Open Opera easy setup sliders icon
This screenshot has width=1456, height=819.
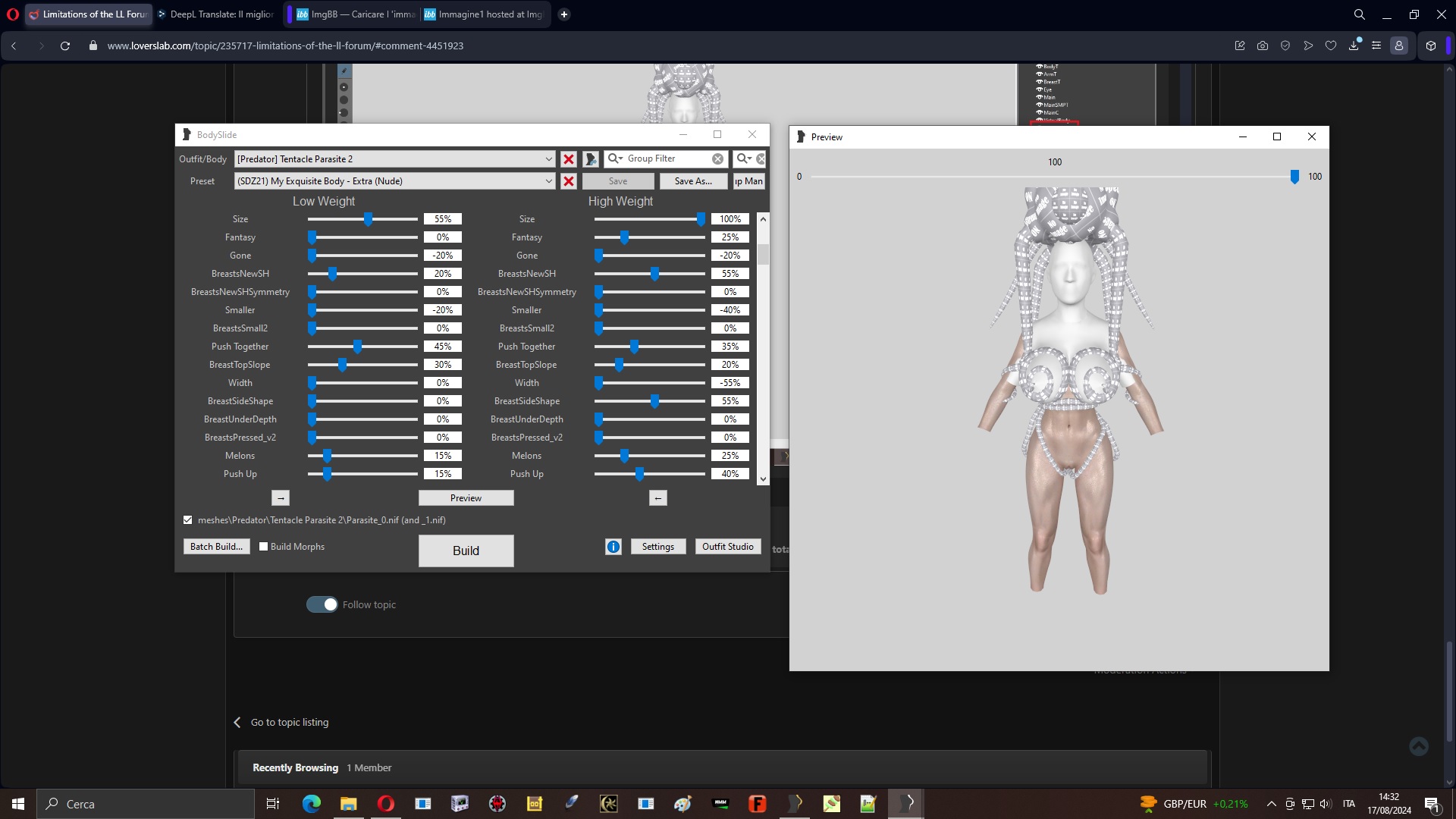click(x=1376, y=45)
